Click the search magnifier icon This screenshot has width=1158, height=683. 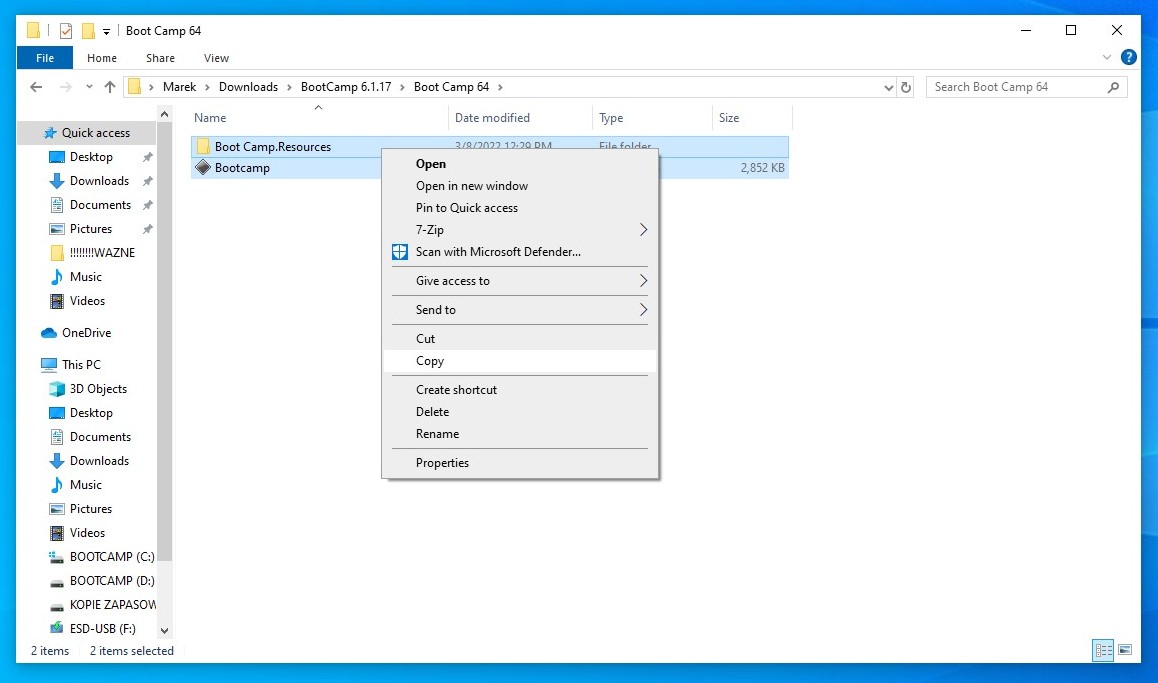tap(1113, 87)
